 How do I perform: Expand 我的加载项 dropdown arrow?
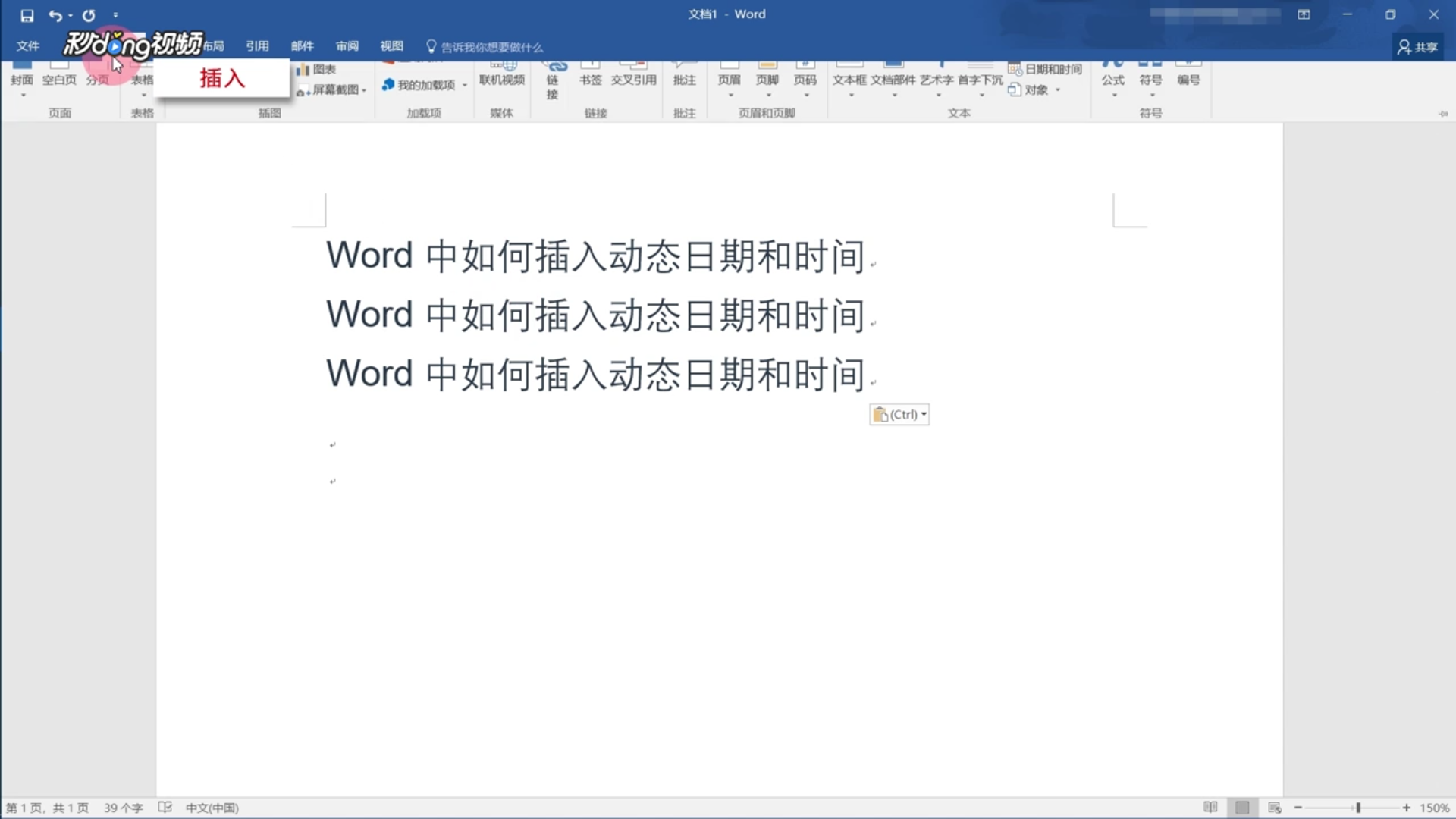pyautogui.click(x=465, y=86)
